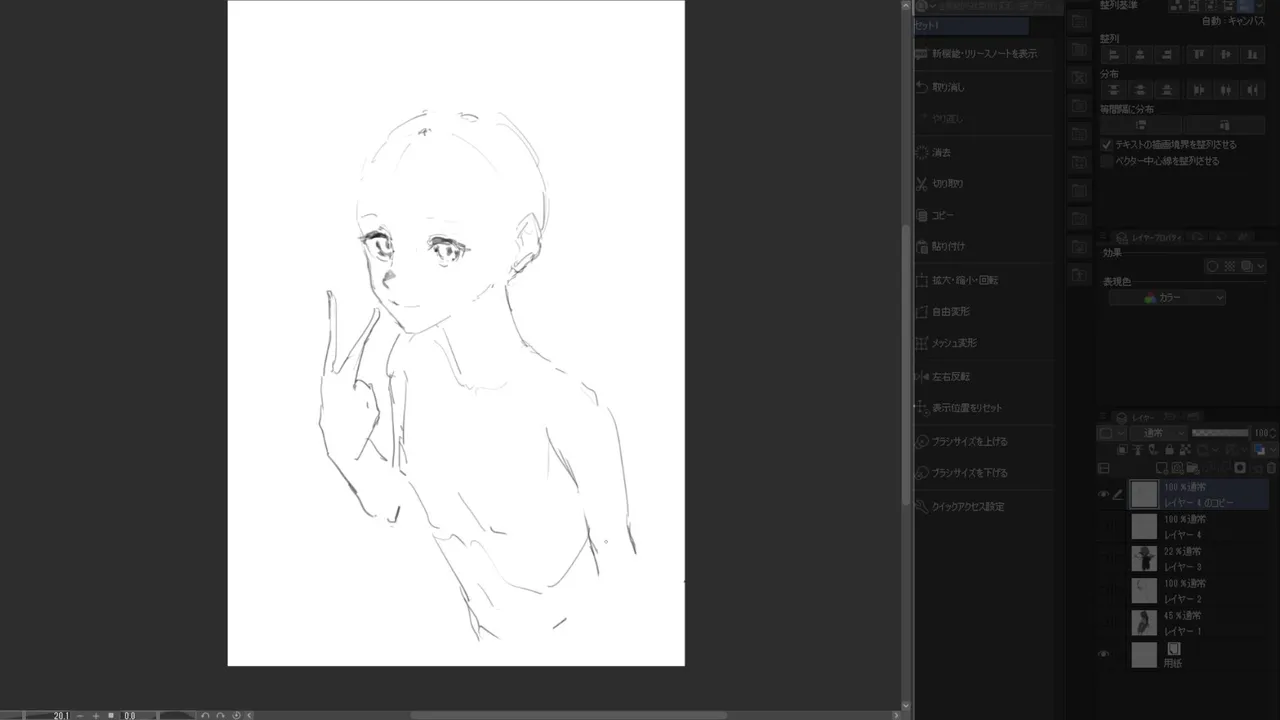Adjust the layer opacity slider
The width and height of the screenshot is (1280, 720).
pos(1220,433)
